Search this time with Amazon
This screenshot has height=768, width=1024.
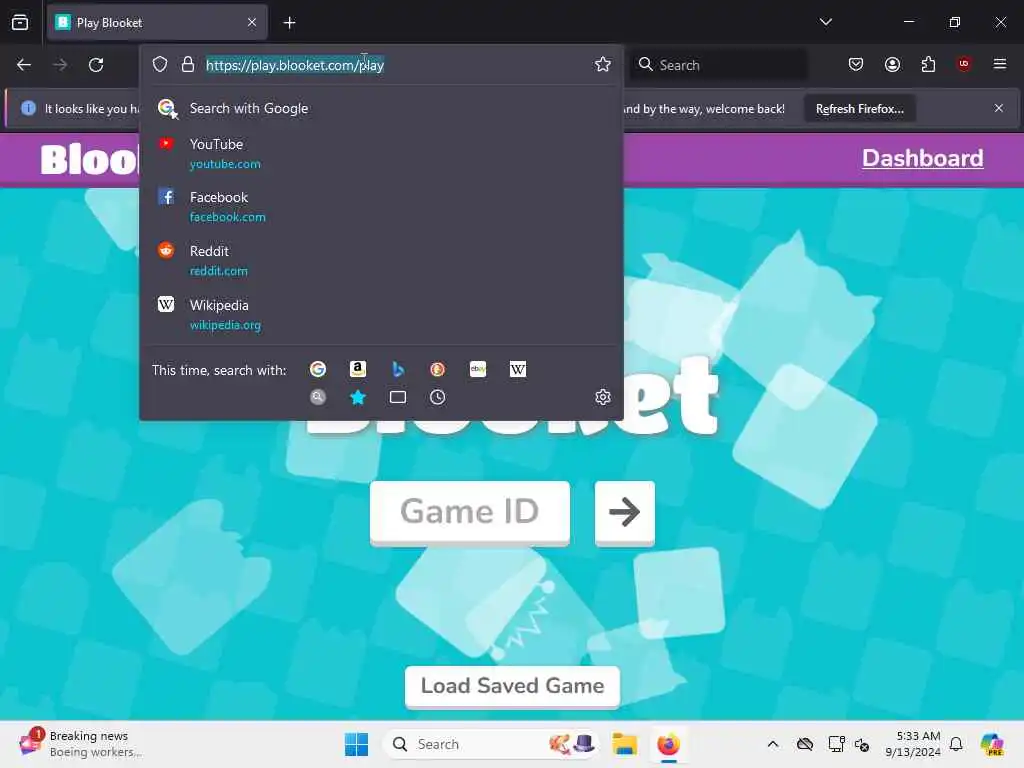click(357, 370)
